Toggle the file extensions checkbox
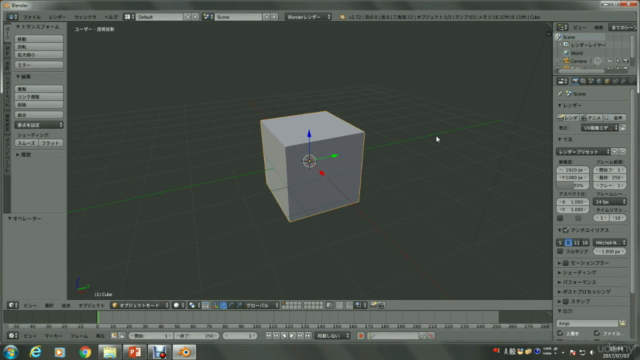 coord(597,333)
